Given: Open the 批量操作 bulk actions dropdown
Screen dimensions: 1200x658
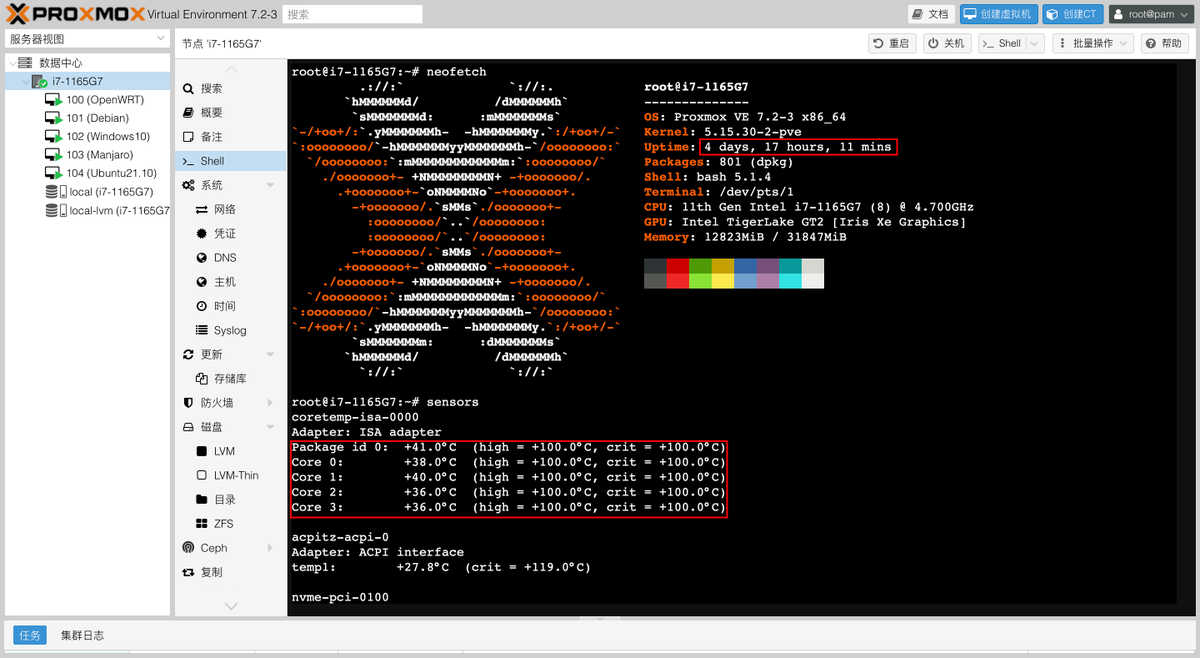Looking at the screenshot, I should 1092,43.
